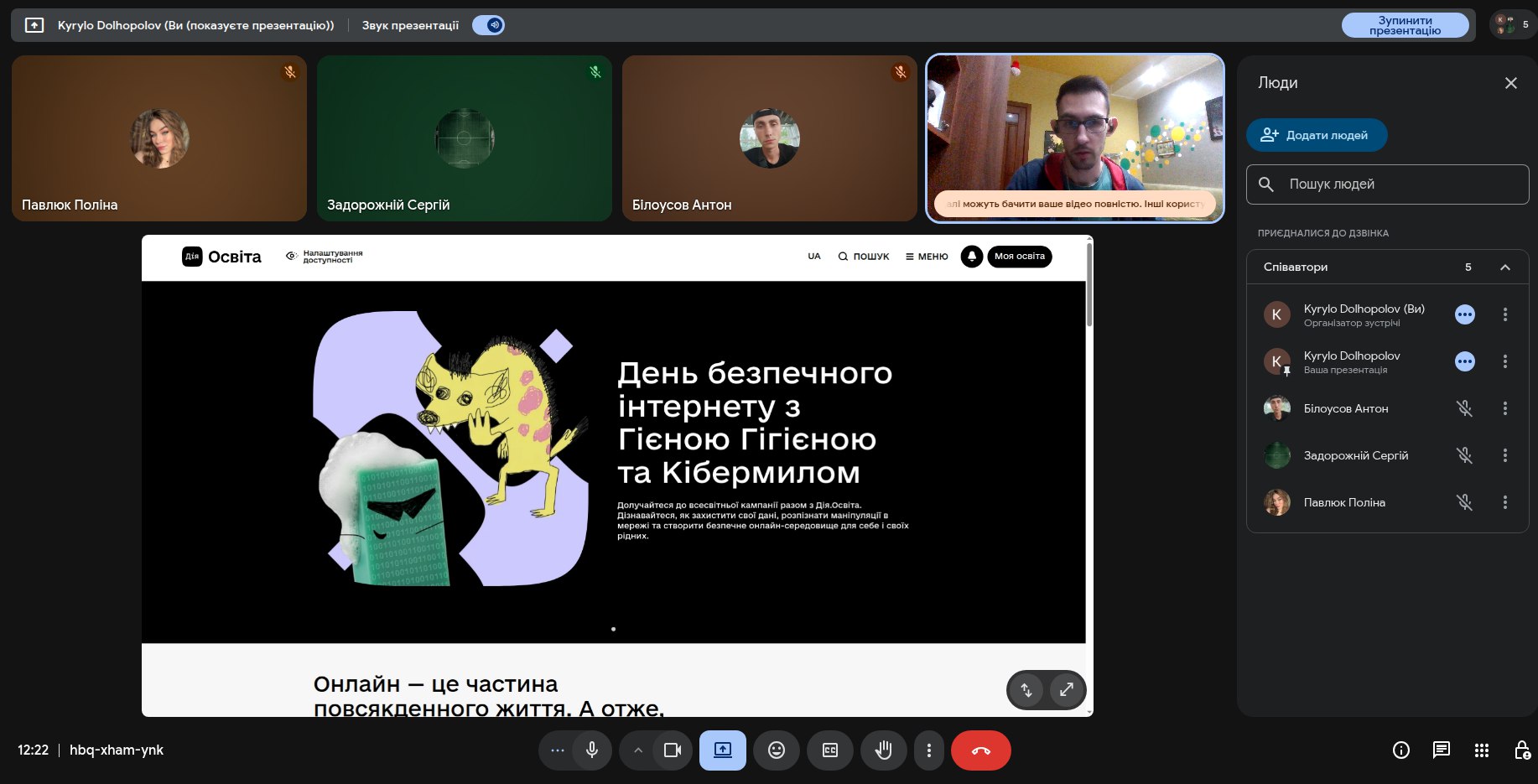Click fullscreen arrows on presentation preview
Viewport: 1538px width, 784px height.
coord(1067,690)
